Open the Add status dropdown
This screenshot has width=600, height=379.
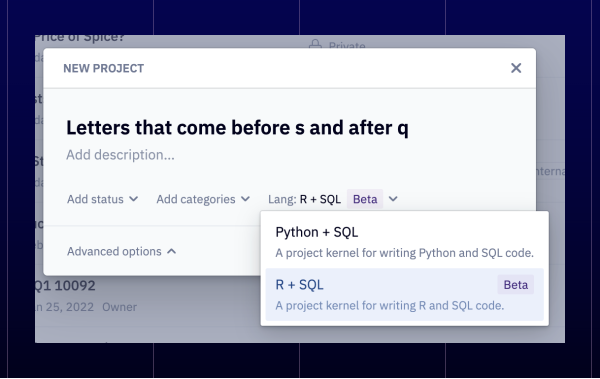pyautogui.click(x=103, y=199)
